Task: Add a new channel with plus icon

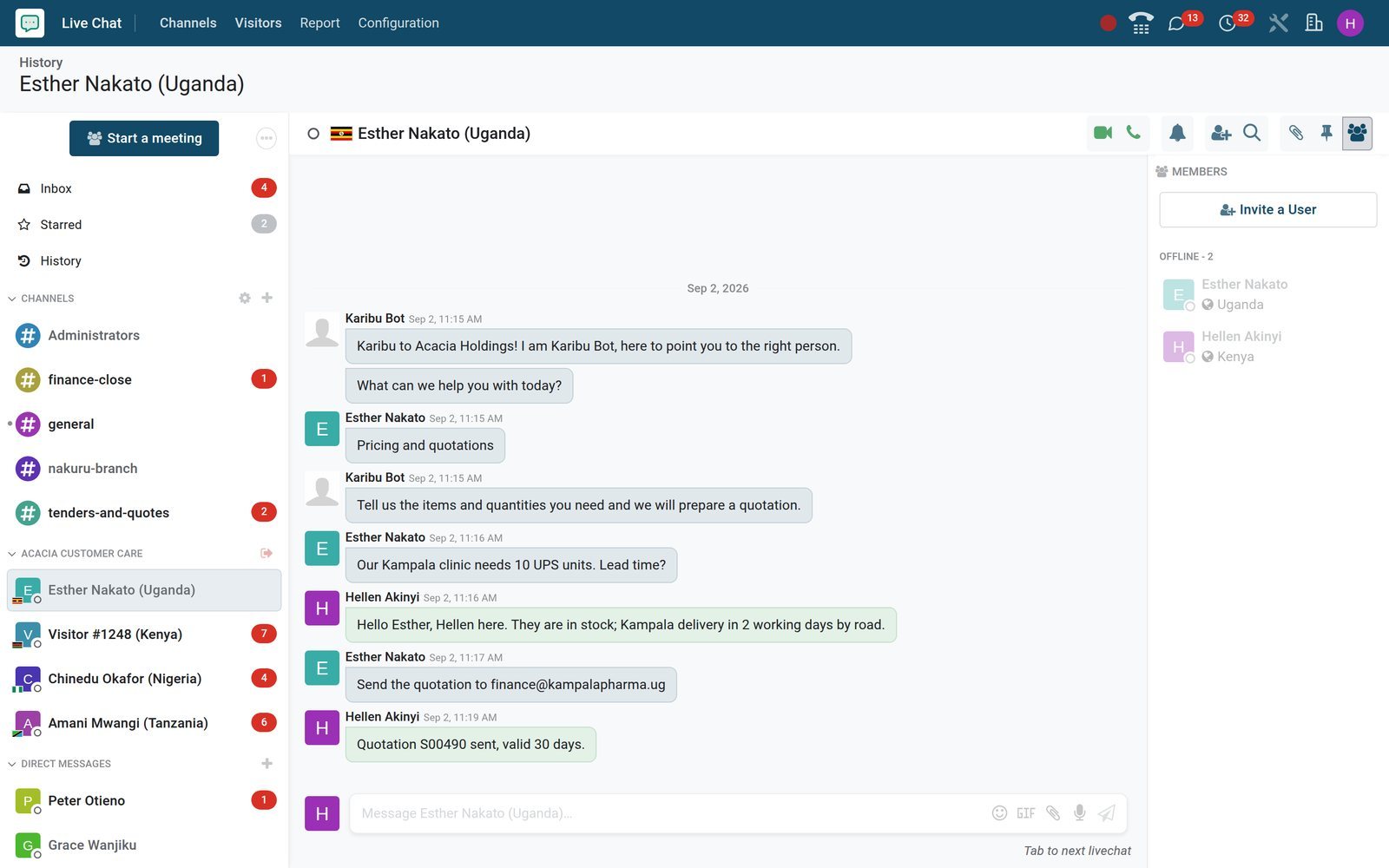Action: pyautogui.click(x=267, y=298)
